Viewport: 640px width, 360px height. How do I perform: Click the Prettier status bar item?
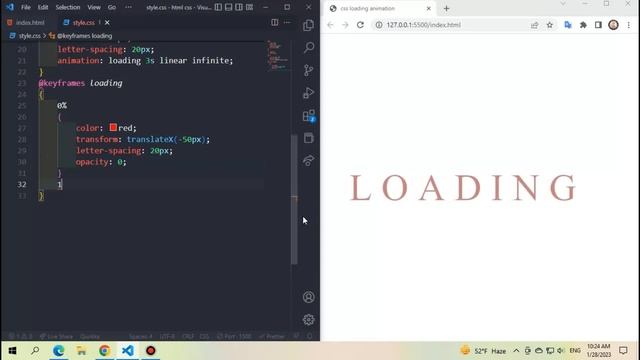tap(272, 336)
